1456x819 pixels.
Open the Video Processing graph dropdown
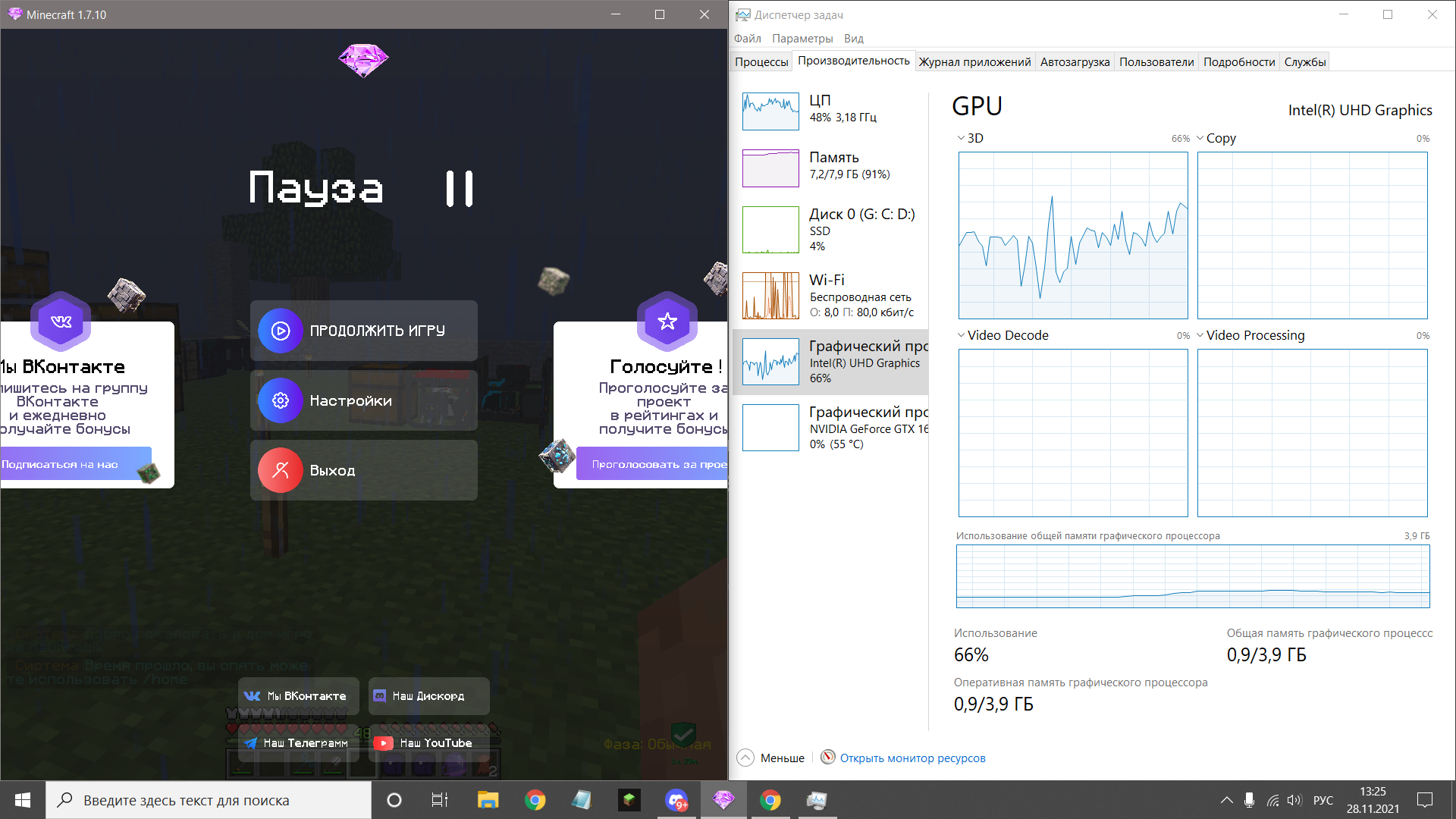(x=1200, y=335)
